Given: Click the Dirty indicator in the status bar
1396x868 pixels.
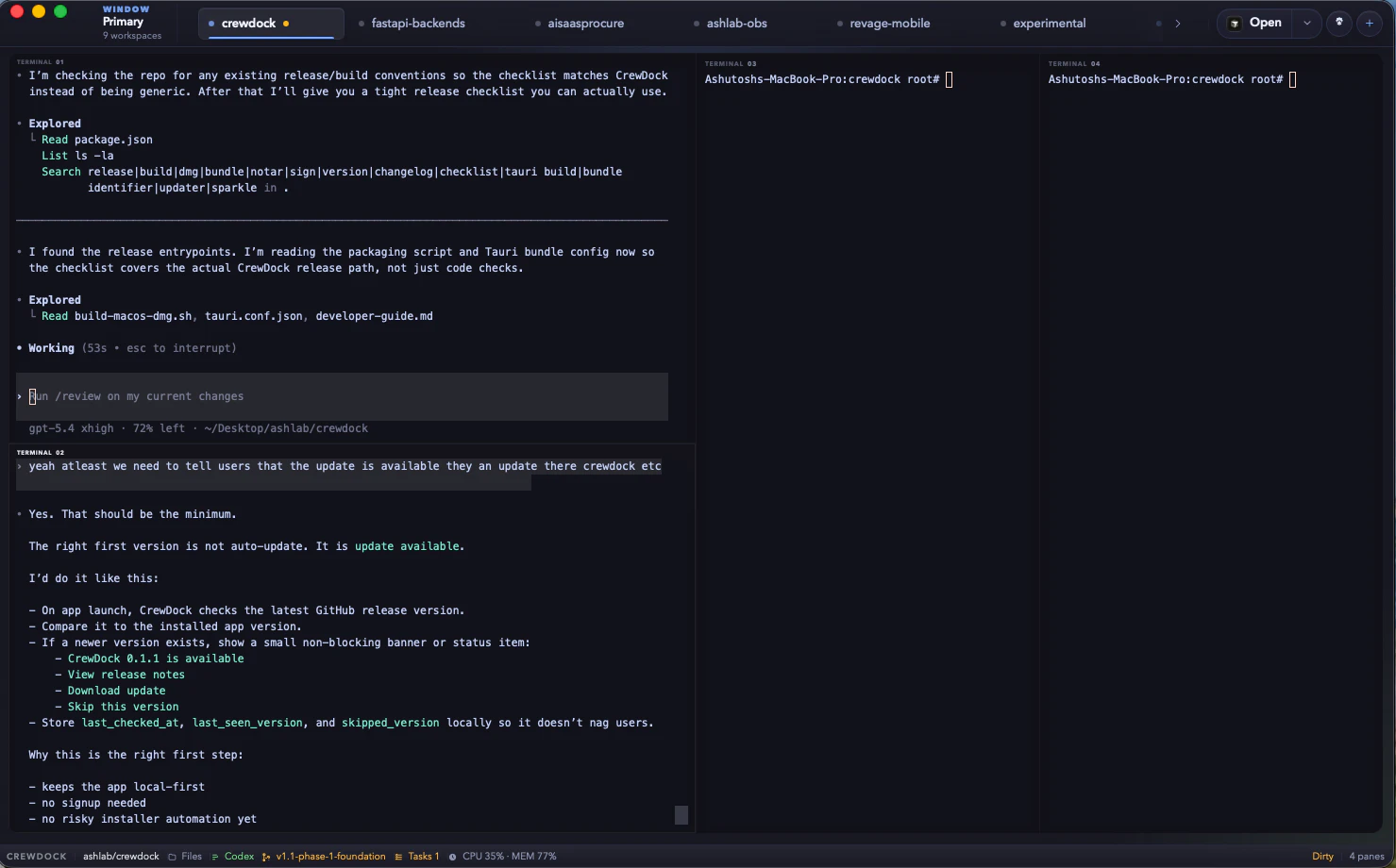Looking at the screenshot, I should click(1321, 856).
